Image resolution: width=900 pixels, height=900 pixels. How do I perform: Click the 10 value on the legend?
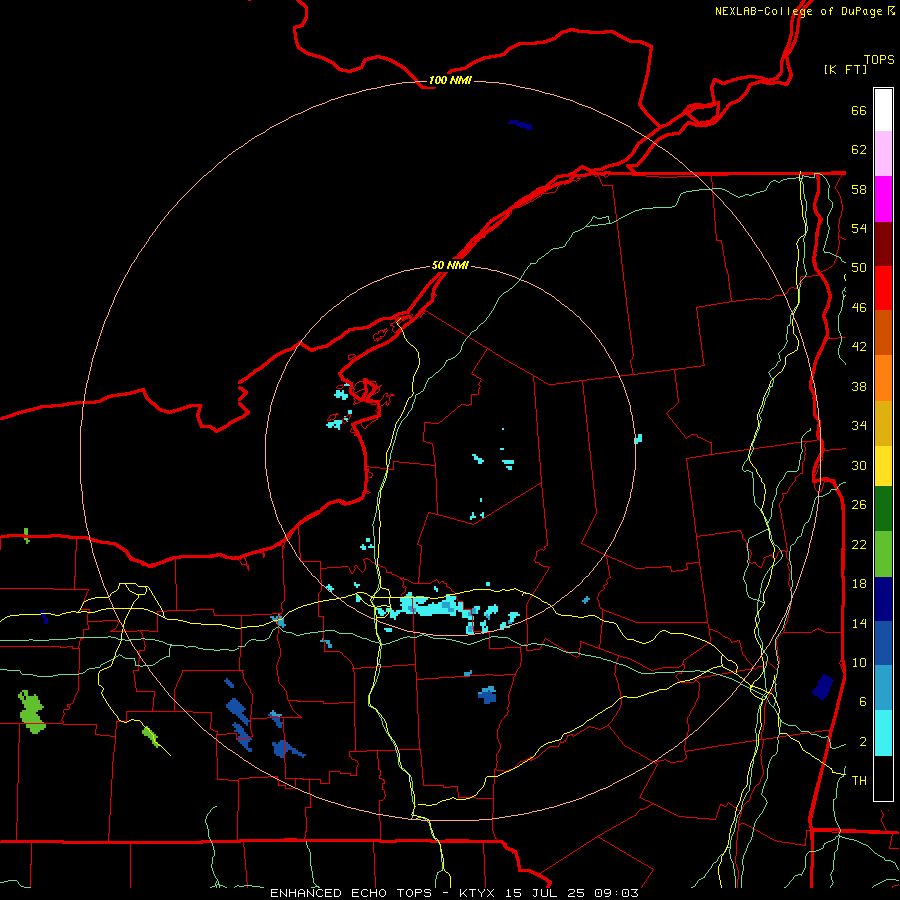(x=859, y=662)
